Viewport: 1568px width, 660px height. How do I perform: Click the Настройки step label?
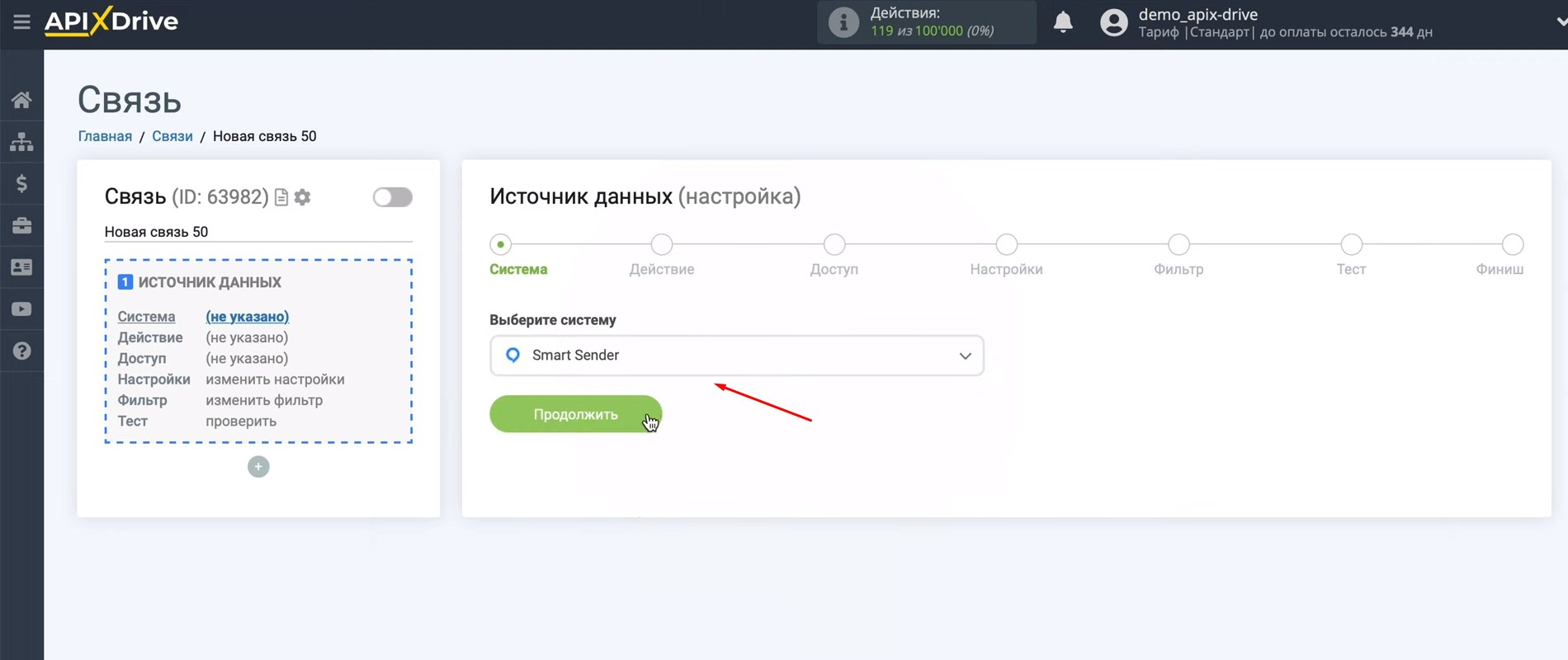1006,269
